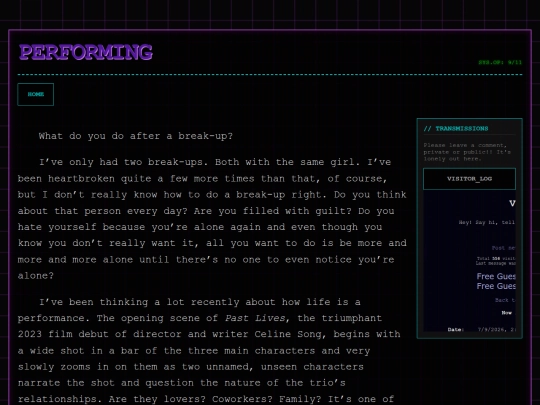Screen dimensions: 540x405
Task: Click the paragraph starting 'I've only had two'
Action: click(212, 219)
